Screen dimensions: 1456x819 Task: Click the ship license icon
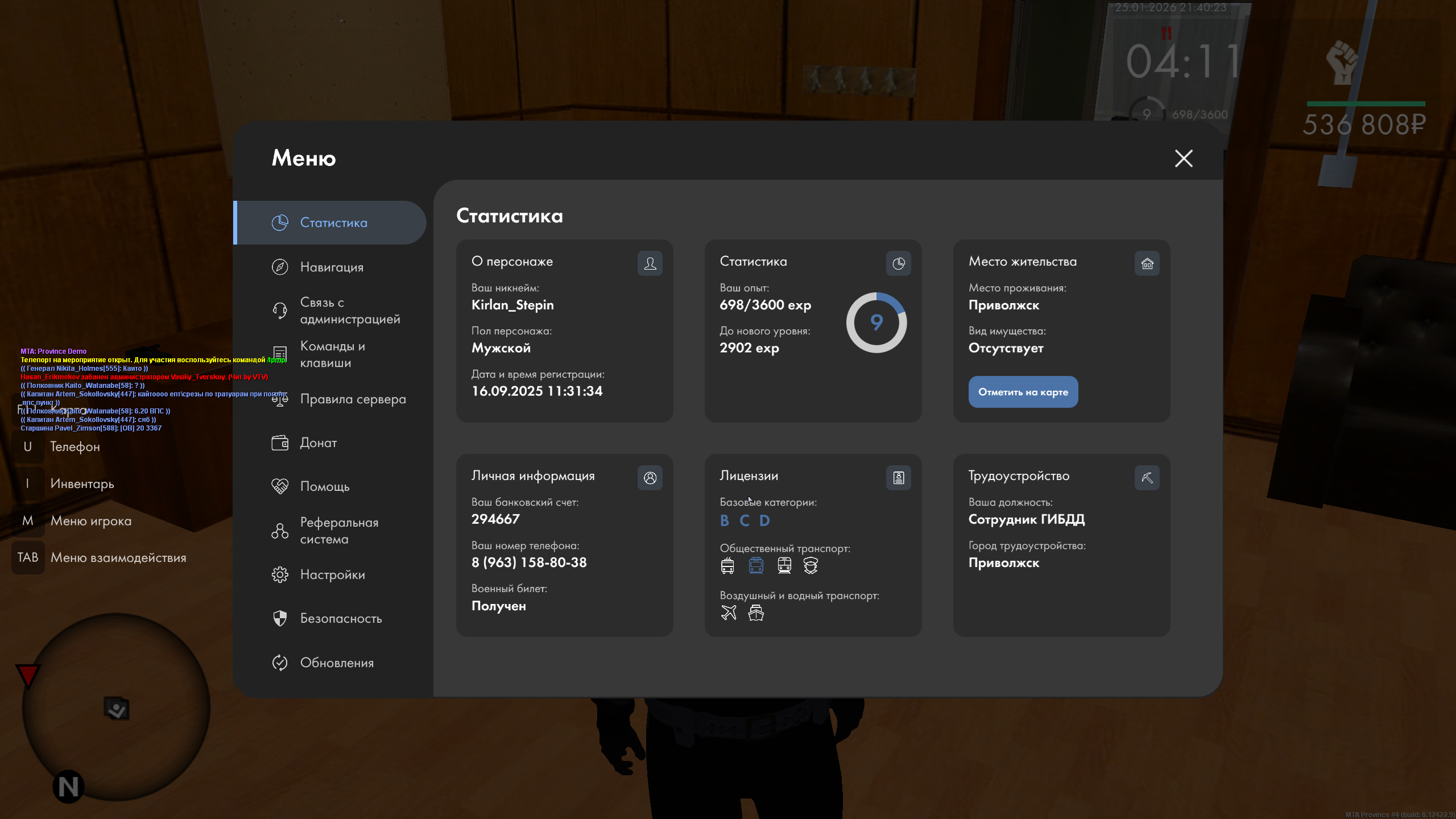(756, 613)
